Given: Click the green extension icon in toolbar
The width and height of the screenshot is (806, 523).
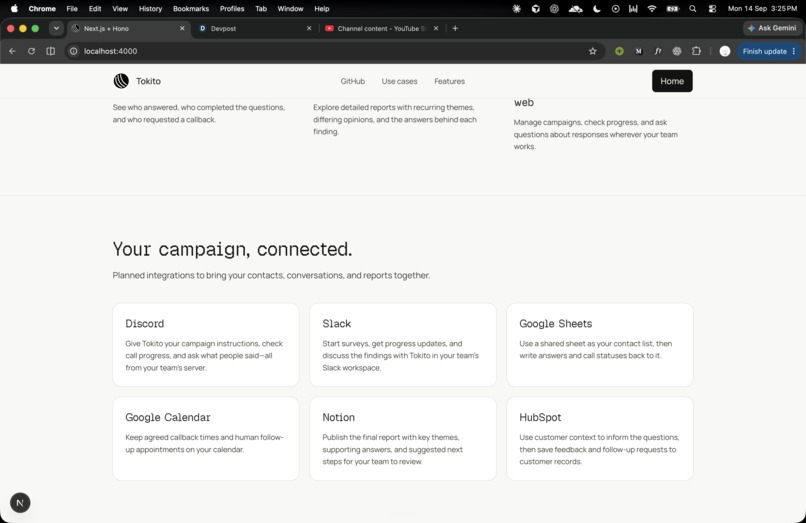Looking at the screenshot, I should (x=619, y=51).
